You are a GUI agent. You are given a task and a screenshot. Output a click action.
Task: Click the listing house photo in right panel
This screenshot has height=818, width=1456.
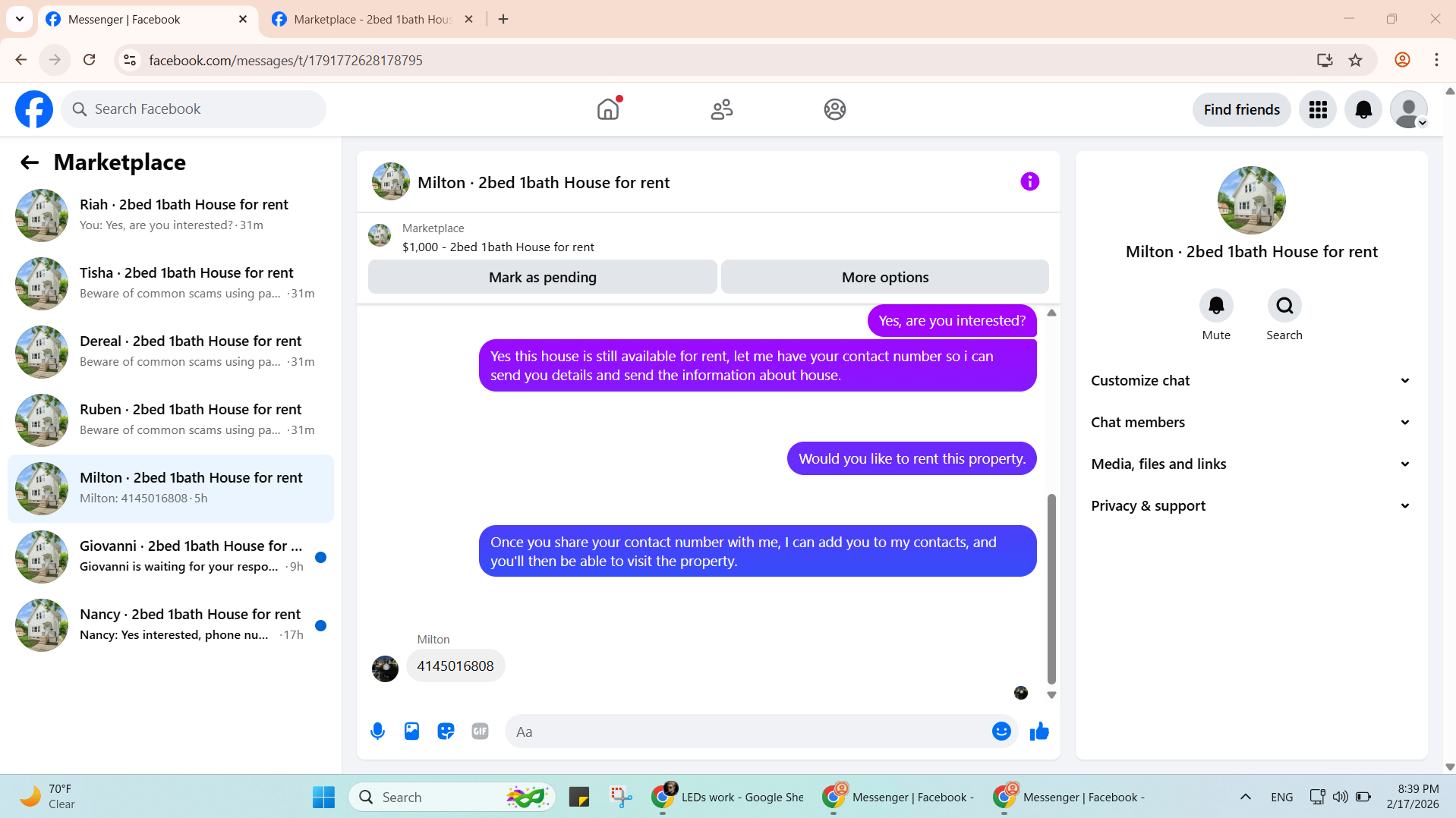click(1251, 200)
